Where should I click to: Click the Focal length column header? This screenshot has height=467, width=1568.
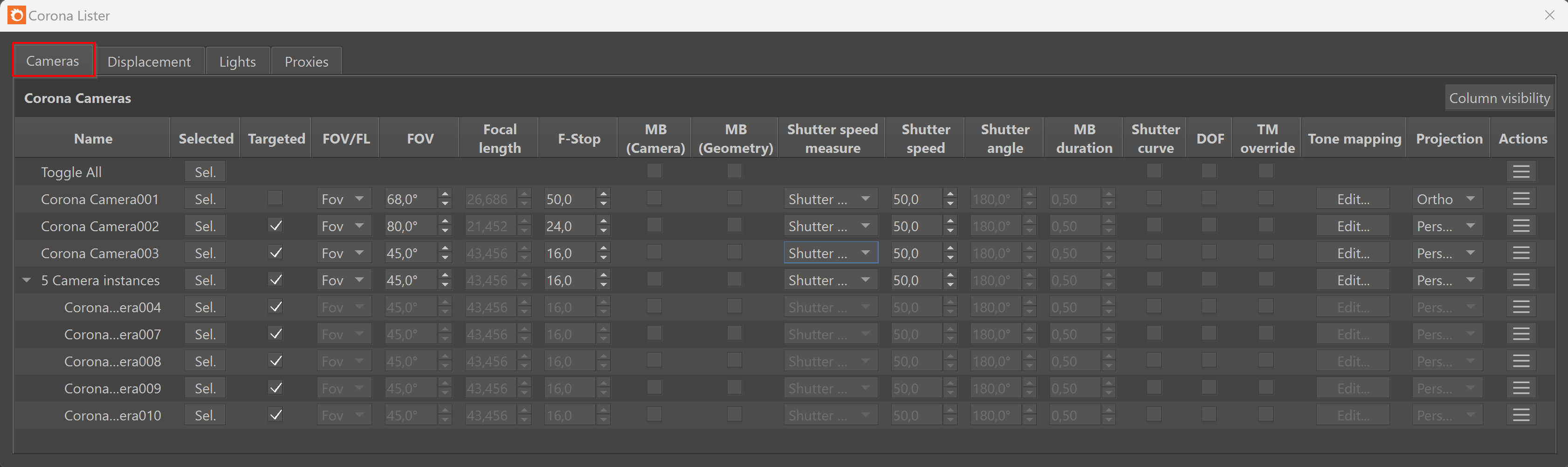(500, 138)
